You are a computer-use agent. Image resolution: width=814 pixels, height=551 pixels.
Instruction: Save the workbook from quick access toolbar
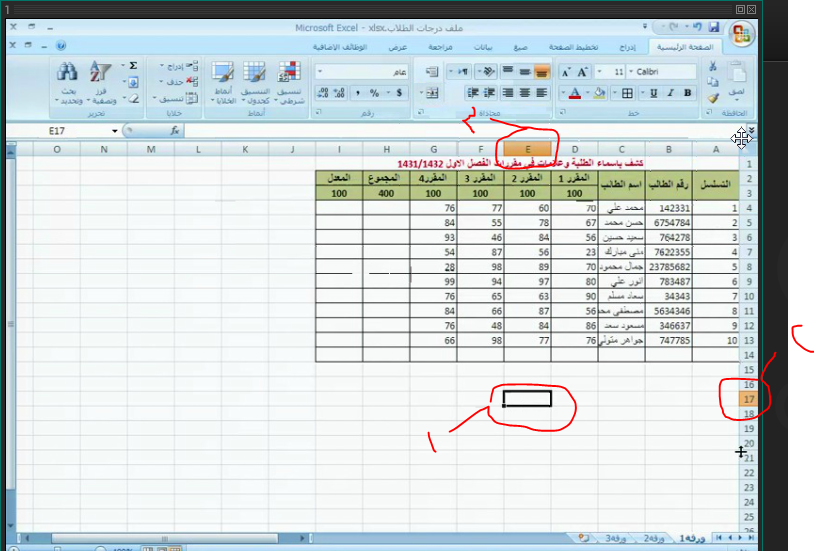(714, 27)
